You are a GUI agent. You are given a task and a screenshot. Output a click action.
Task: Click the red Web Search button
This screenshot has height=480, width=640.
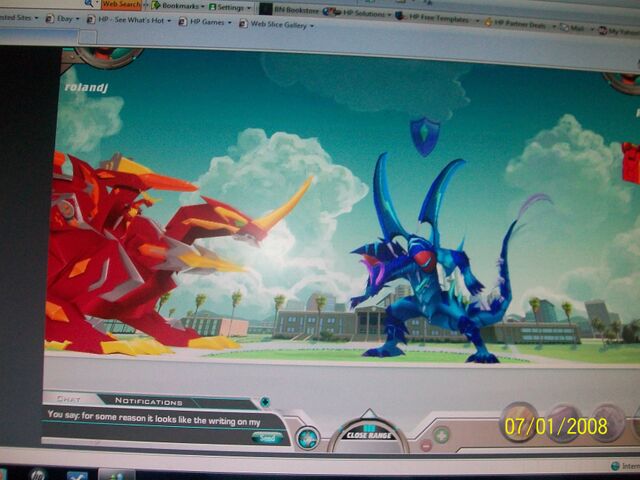[120, 5]
